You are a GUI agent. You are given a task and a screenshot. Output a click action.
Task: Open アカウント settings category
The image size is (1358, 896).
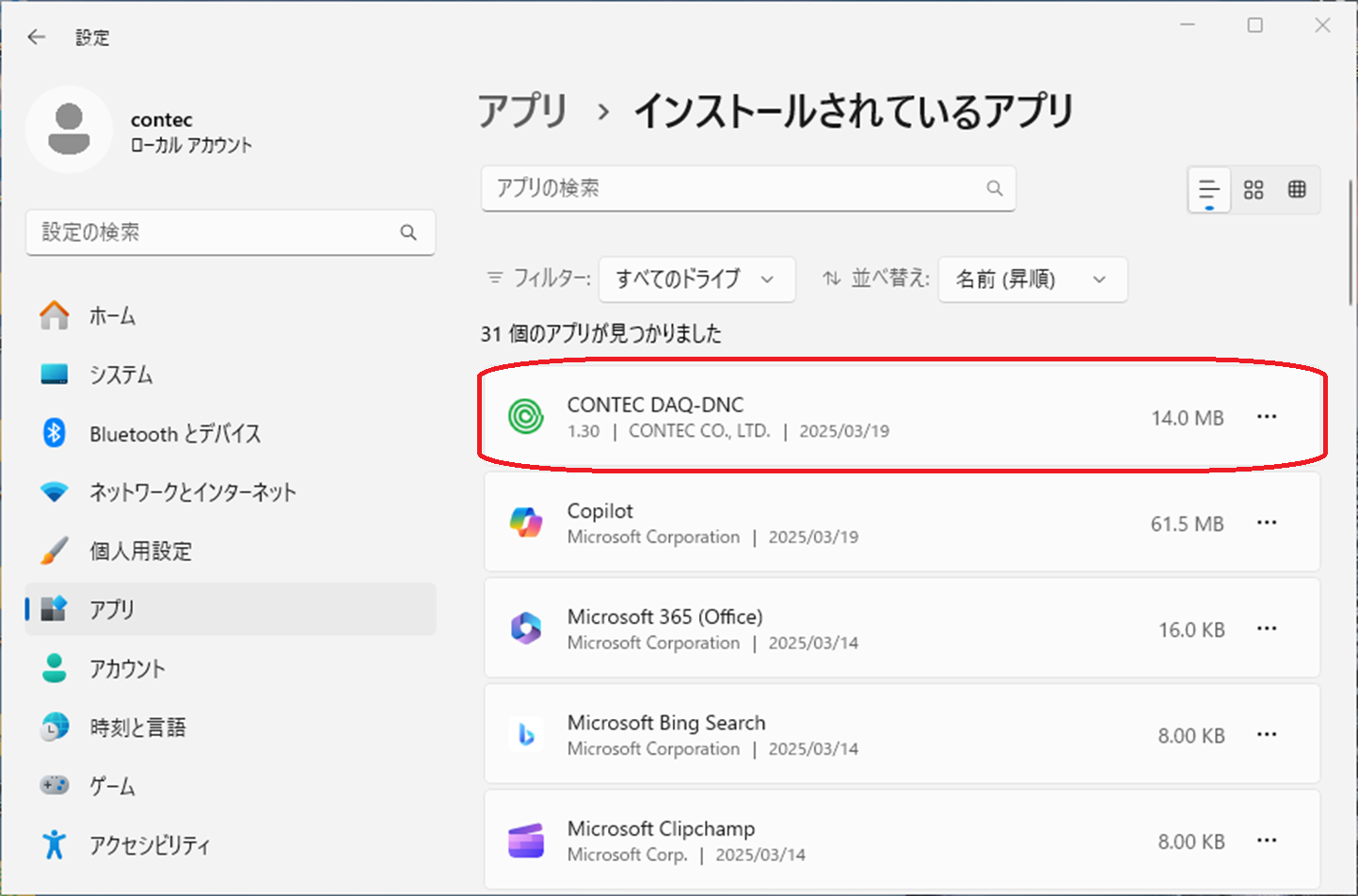231,668
